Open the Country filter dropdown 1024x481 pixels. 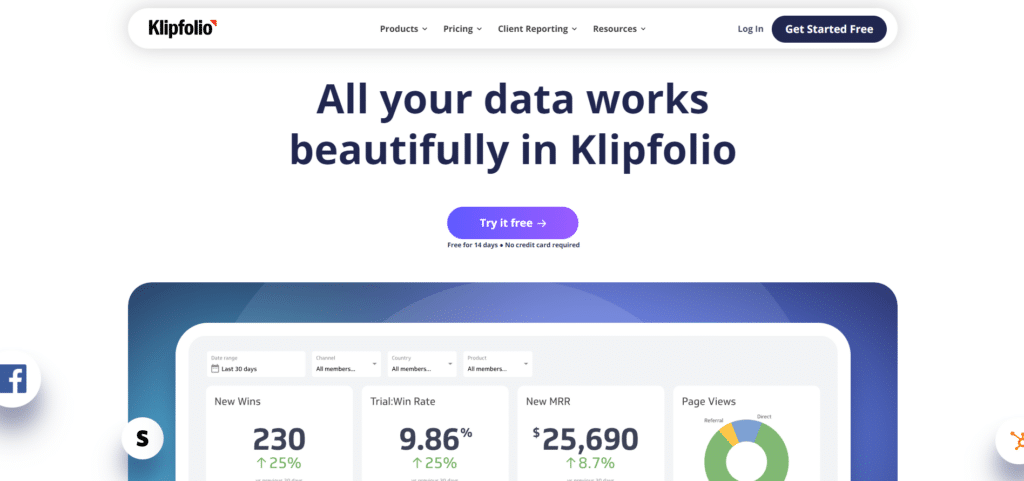point(422,363)
